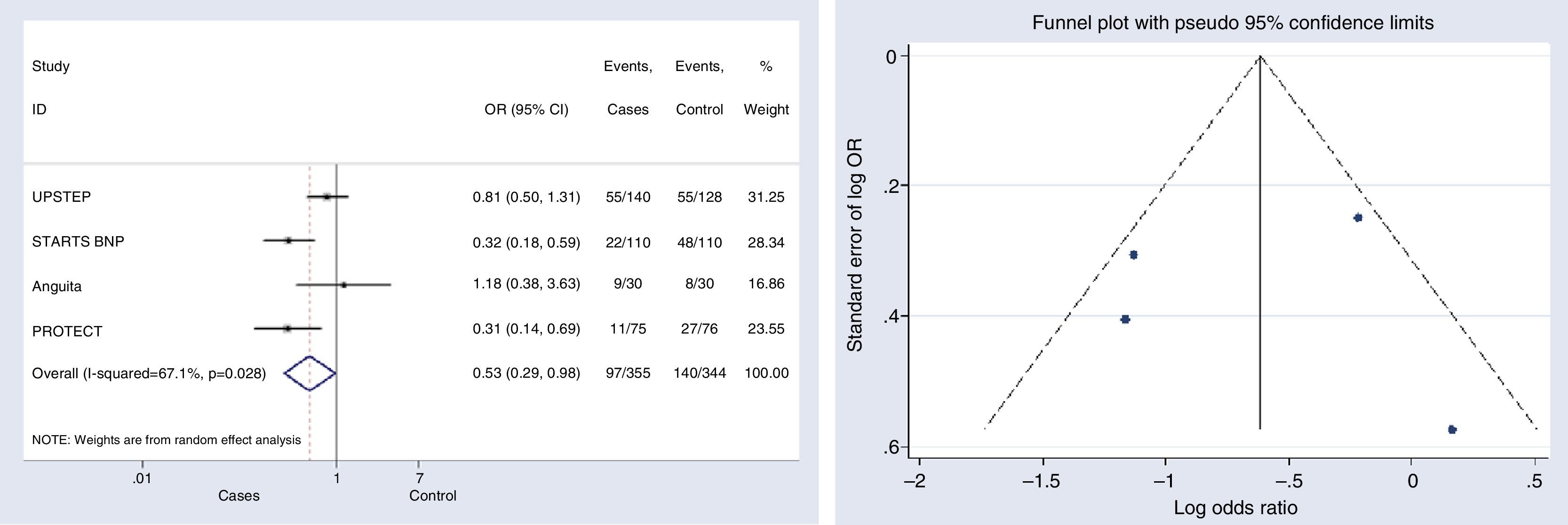Click the 100.00 total weight value
1568x525 pixels.
tap(766, 373)
